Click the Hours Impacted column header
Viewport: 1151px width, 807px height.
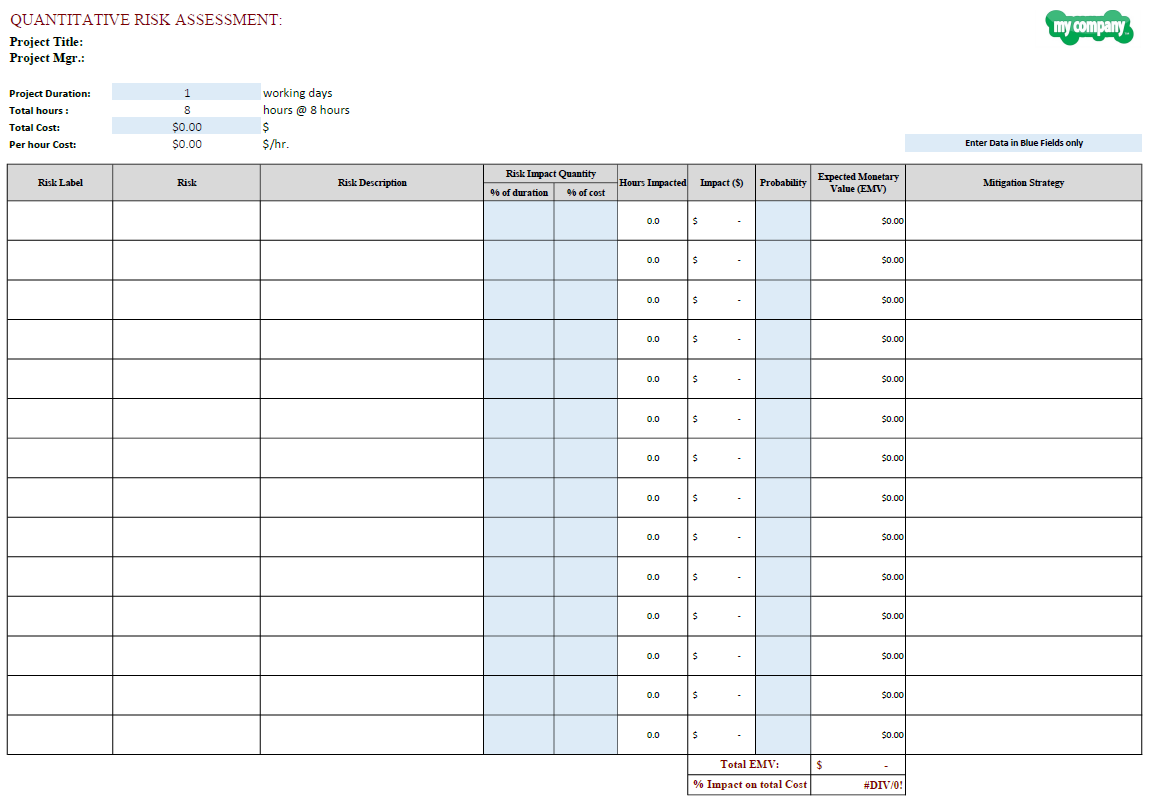pyautogui.click(x=653, y=182)
